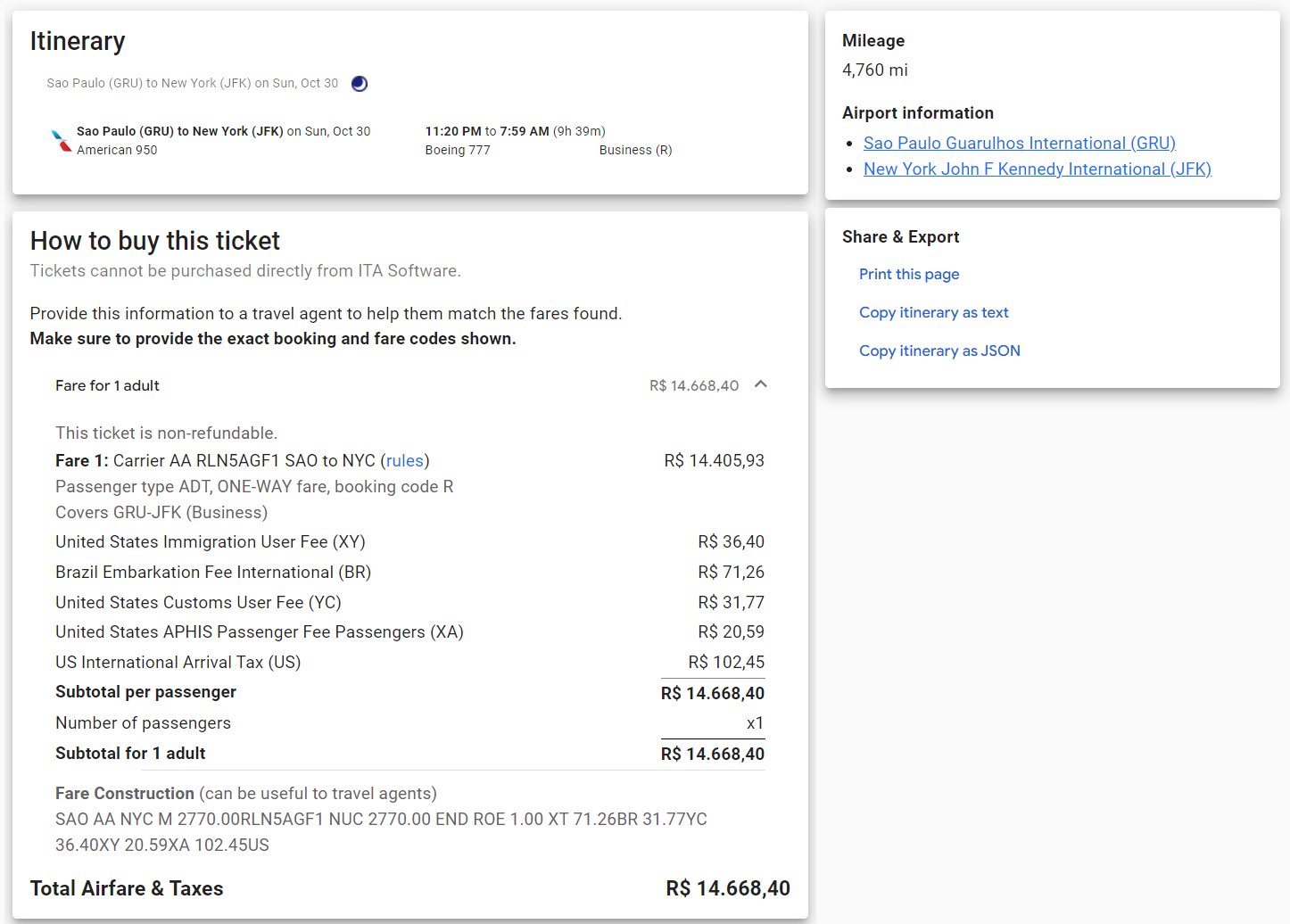Image resolution: width=1290 pixels, height=924 pixels.
Task: Open the fare rules link
Action: tap(405, 461)
